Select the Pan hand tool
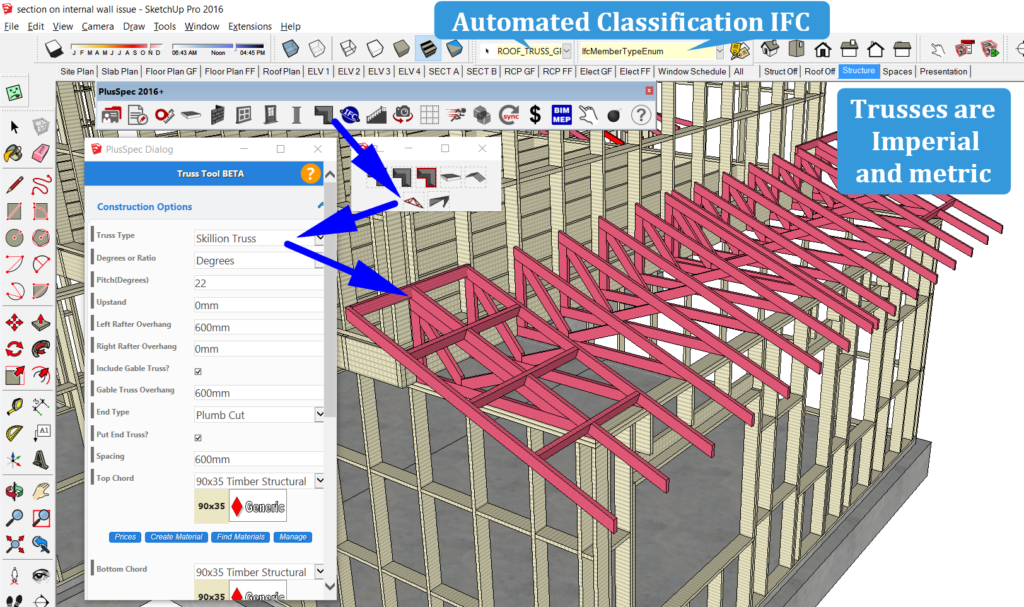 (x=40, y=491)
